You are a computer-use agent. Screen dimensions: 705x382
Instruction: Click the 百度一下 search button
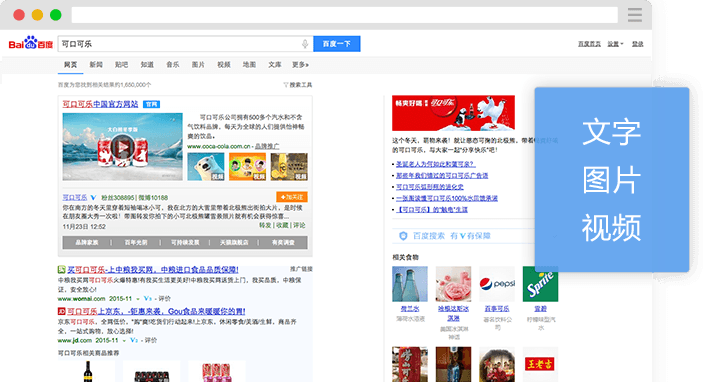337,44
